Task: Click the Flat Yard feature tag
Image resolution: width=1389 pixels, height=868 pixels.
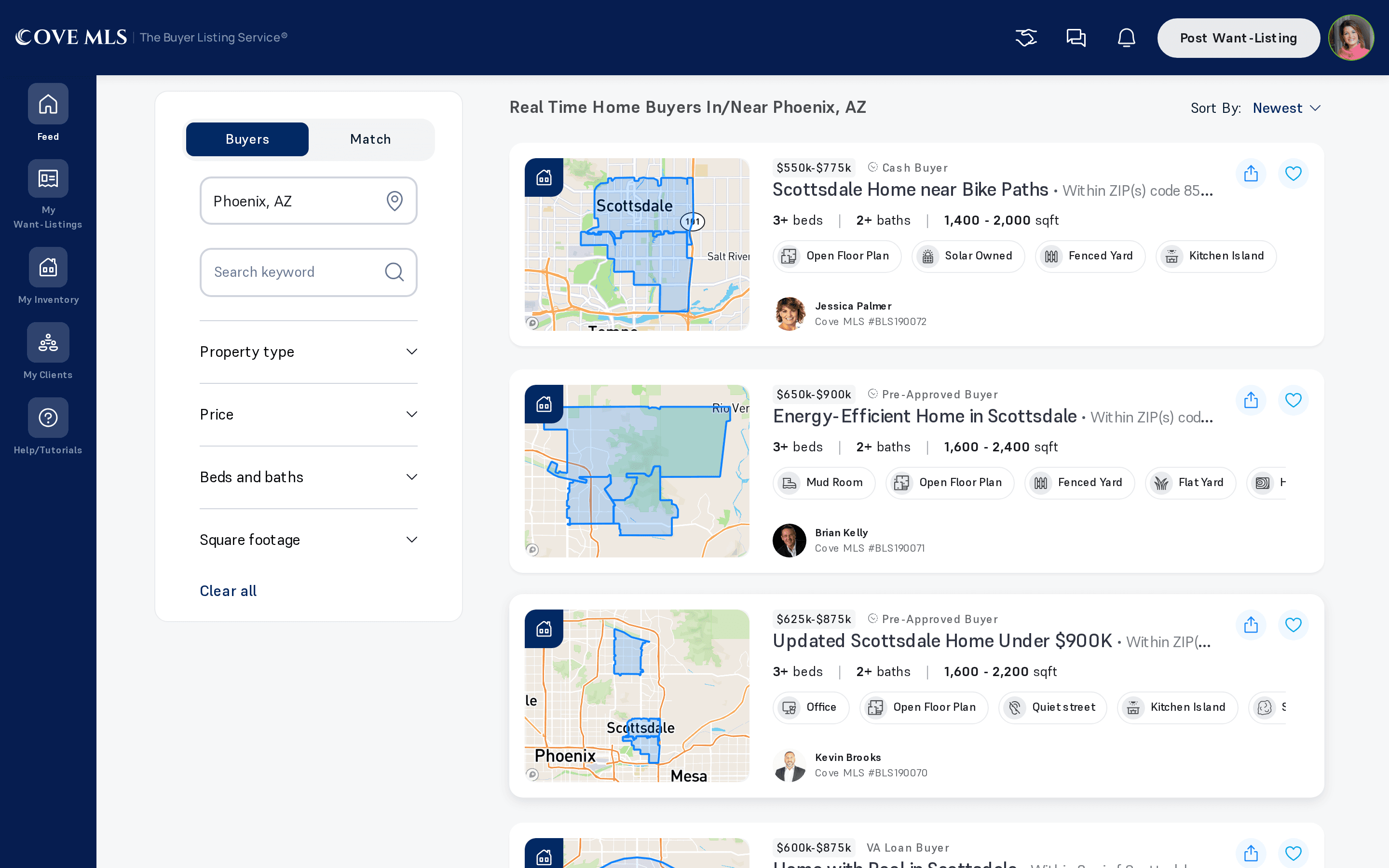Action: 1190,483
